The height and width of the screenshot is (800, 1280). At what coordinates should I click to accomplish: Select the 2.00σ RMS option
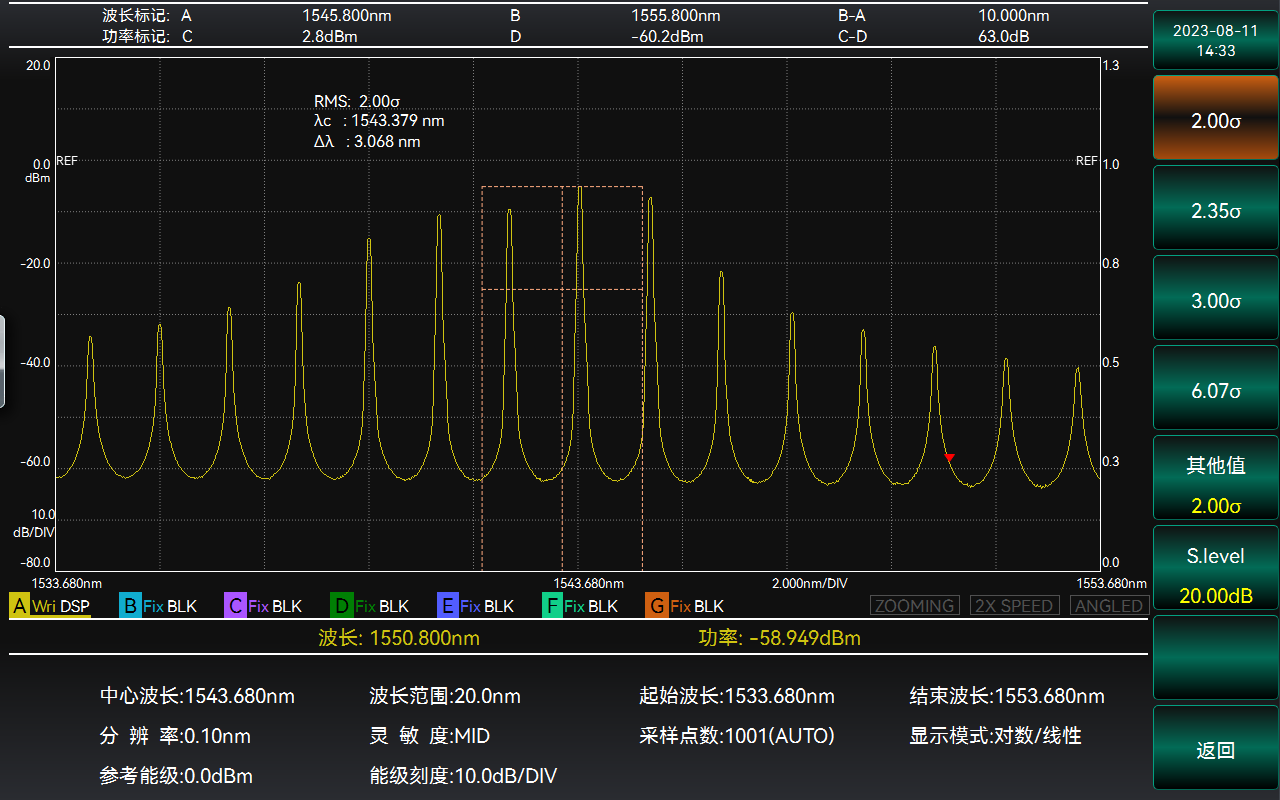[x=1215, y=120]
